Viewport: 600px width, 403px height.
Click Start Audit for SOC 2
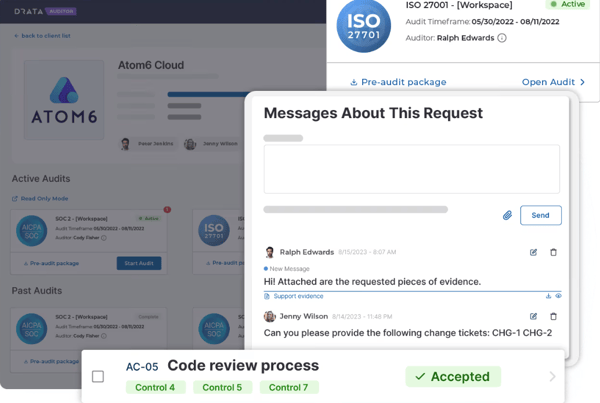[x=138, y=263]
